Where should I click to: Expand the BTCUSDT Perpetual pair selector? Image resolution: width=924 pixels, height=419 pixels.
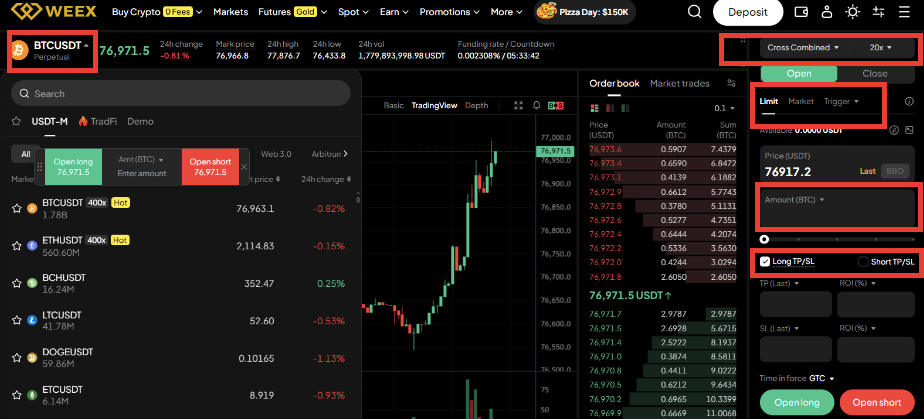[x=52, y=50]
